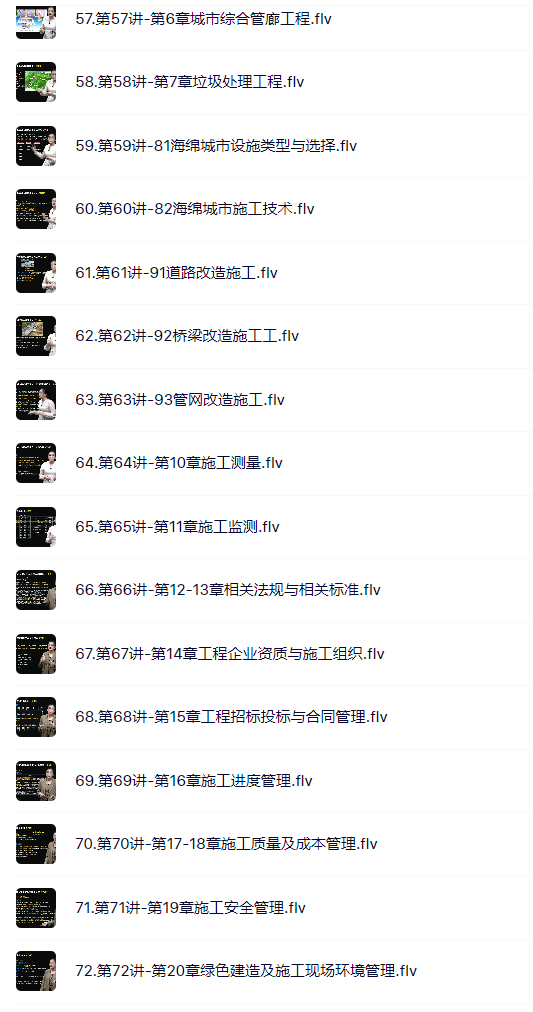Click thumbnail for 58.第58讲 垃圾处理工程
The height and width of the screenshot is (1012, 533).
pos(36,82)
